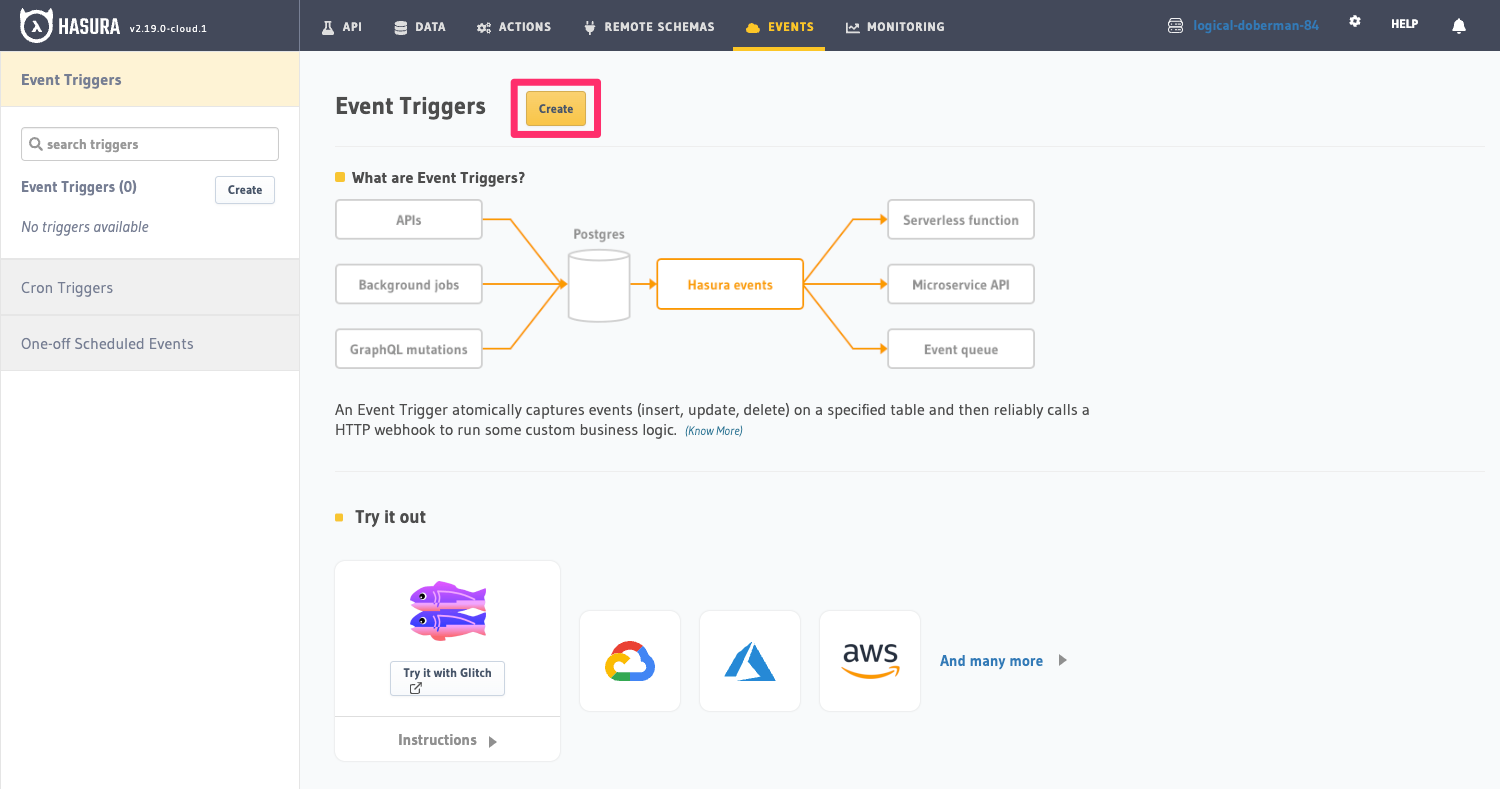Open the API tab
This screenshot has height=792, width=1500.
[342, 27]
